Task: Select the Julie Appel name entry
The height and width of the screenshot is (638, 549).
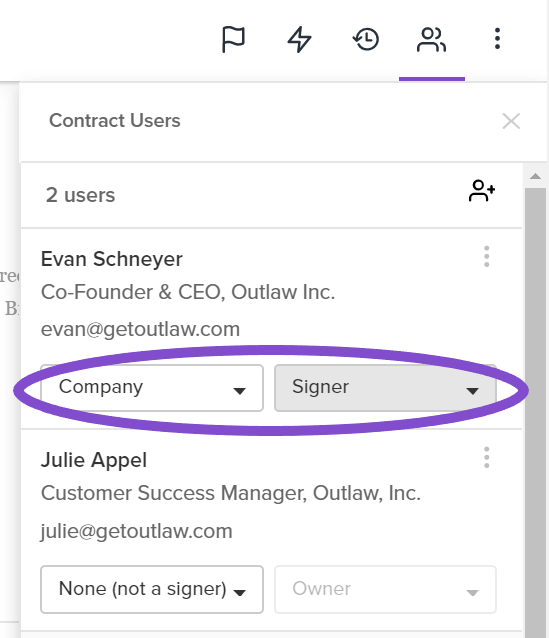Action: coord(94,460)
